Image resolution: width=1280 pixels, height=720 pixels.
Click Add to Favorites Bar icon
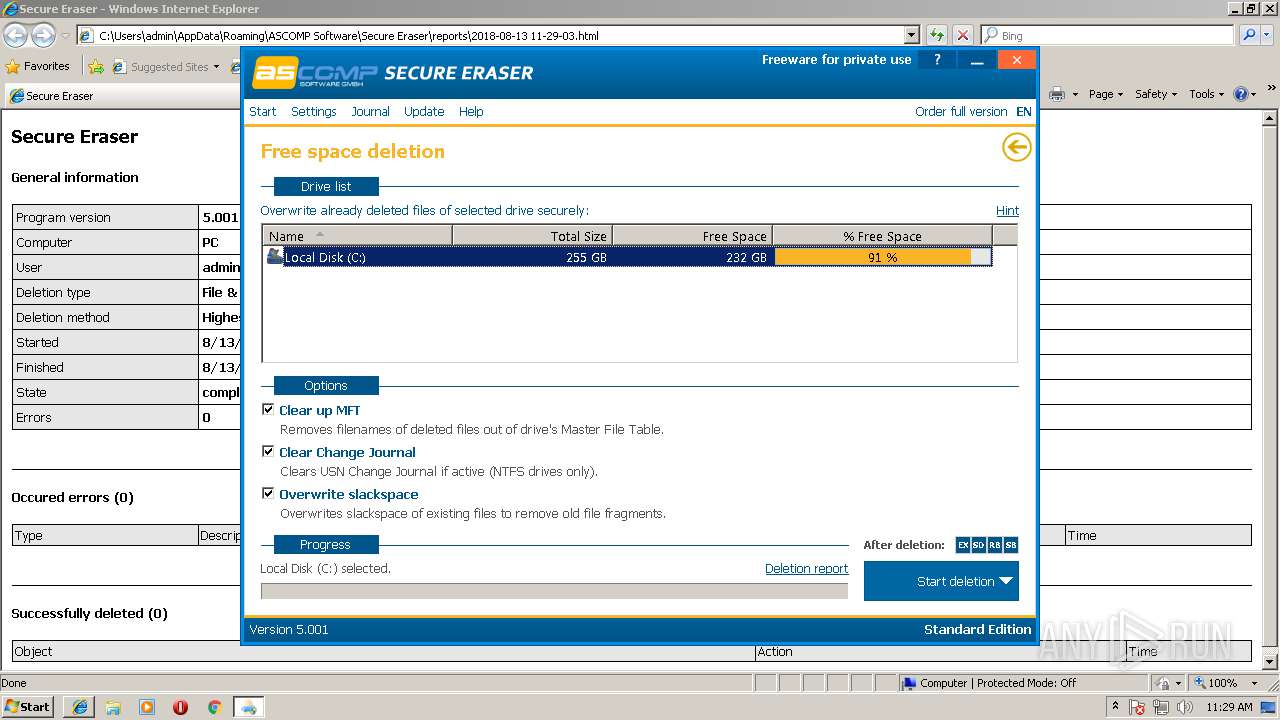(x=96, y=67)
